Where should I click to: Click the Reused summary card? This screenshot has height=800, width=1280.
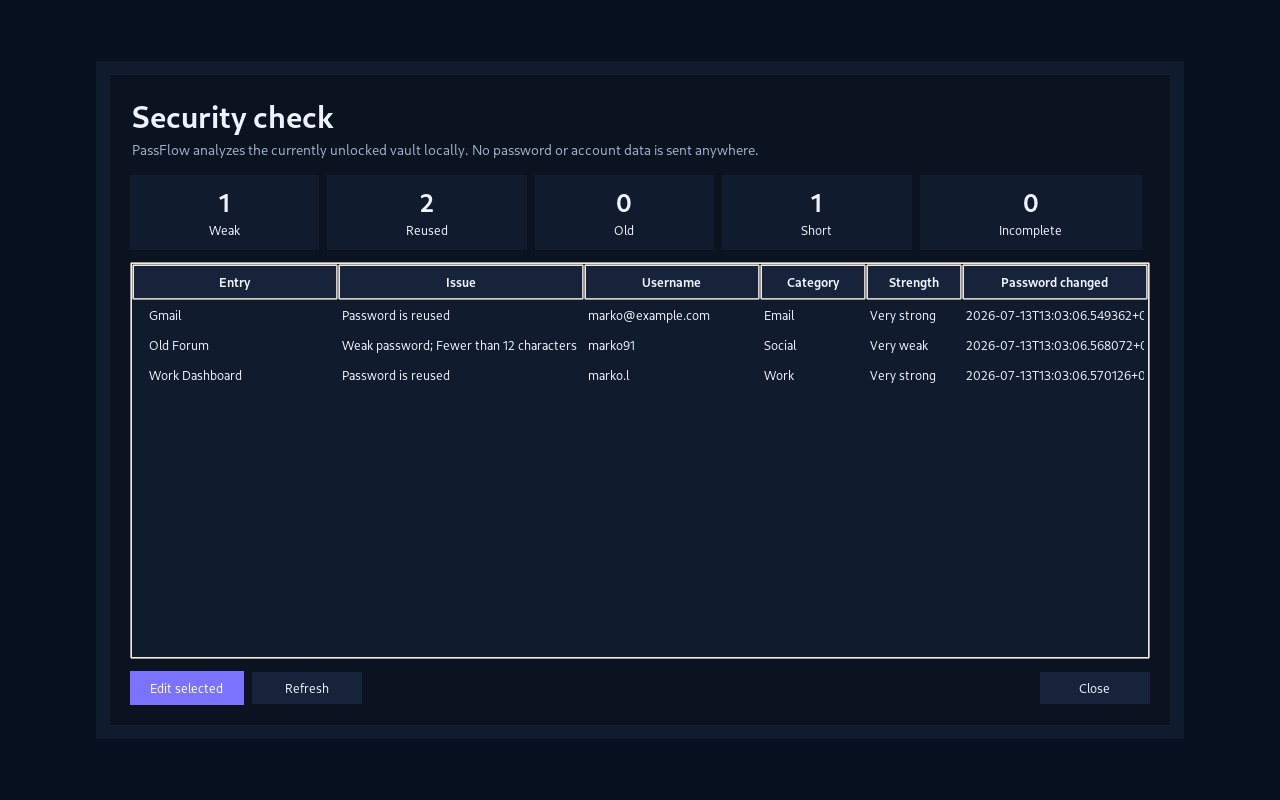pyautogui.click(x=427, y=213)
